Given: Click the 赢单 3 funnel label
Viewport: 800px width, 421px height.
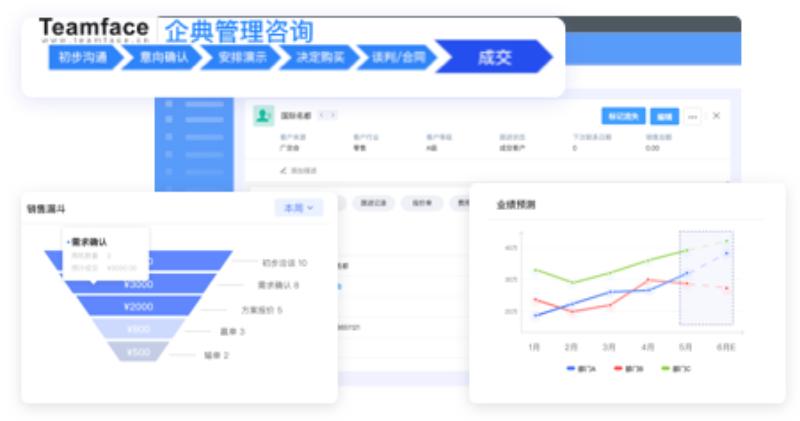Looking at the screenshot, I should [232, 332].
